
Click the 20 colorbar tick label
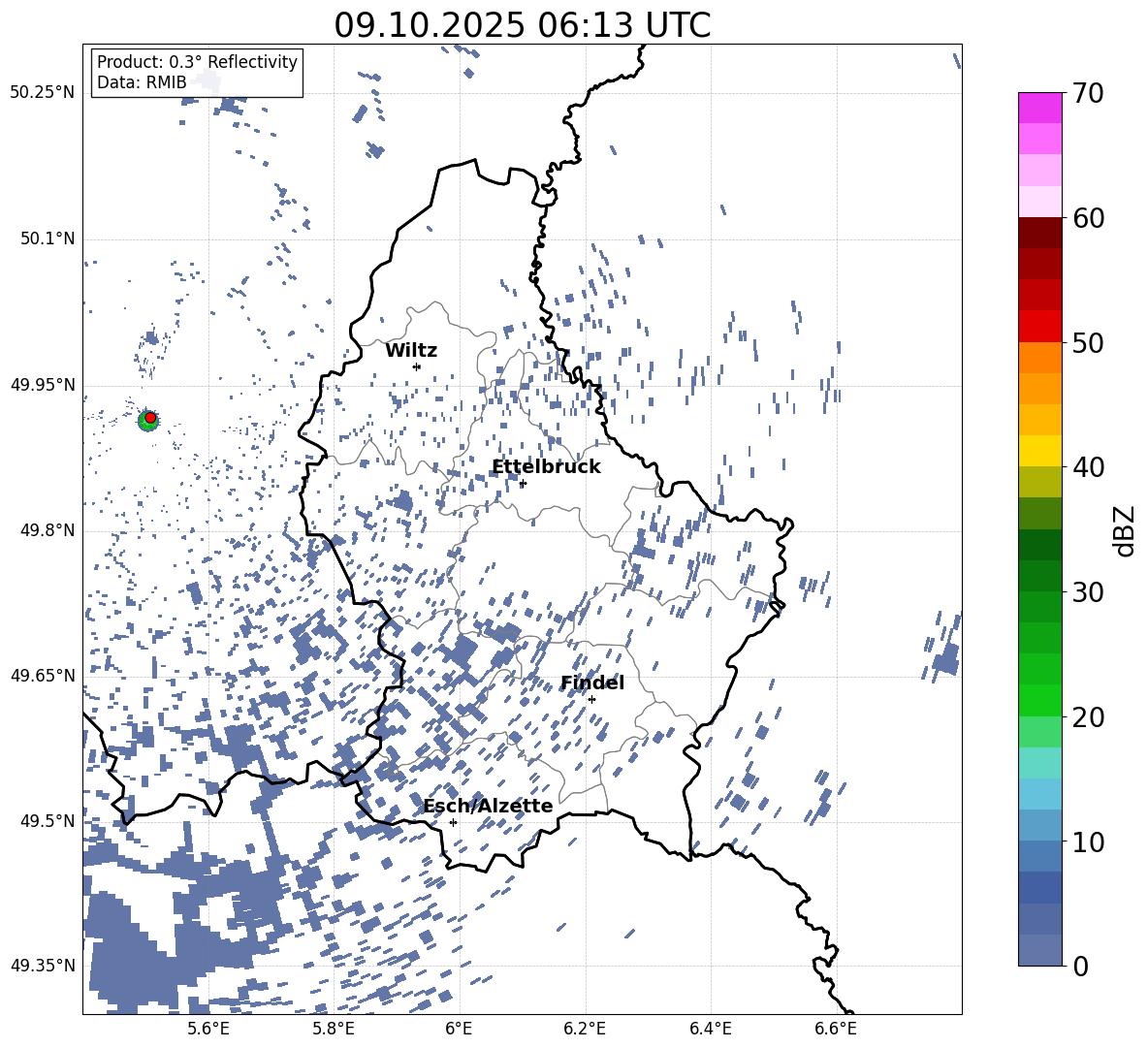(x=1088, y=717)
